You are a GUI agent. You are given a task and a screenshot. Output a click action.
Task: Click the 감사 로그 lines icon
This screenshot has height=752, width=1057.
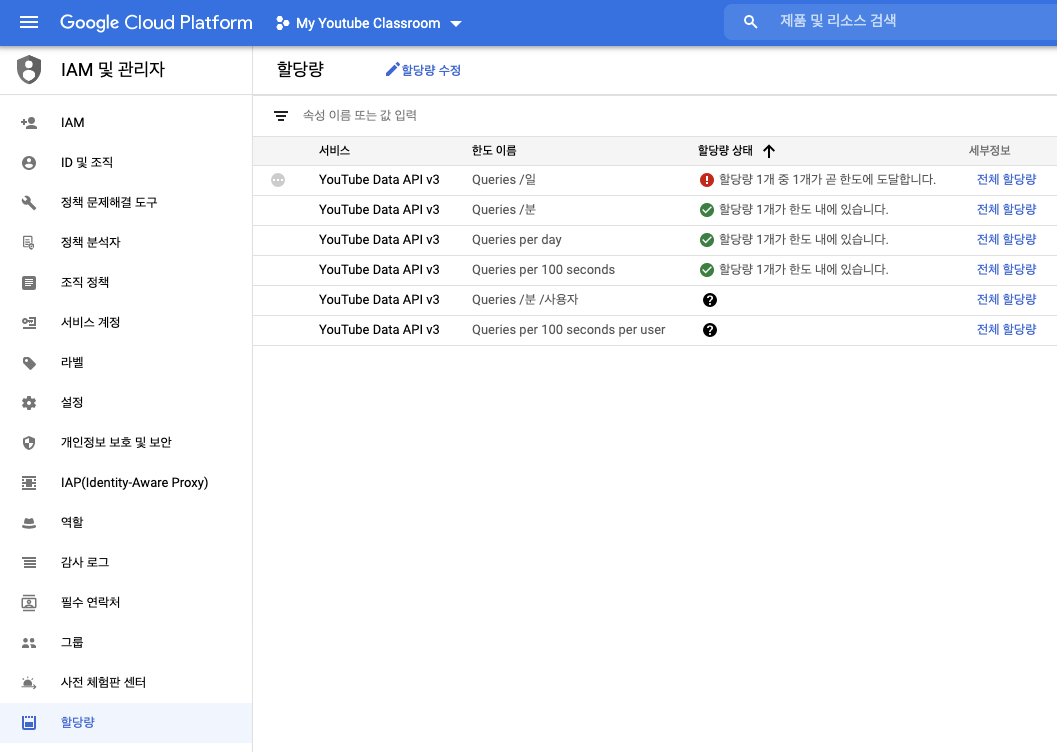coord(29,563)
